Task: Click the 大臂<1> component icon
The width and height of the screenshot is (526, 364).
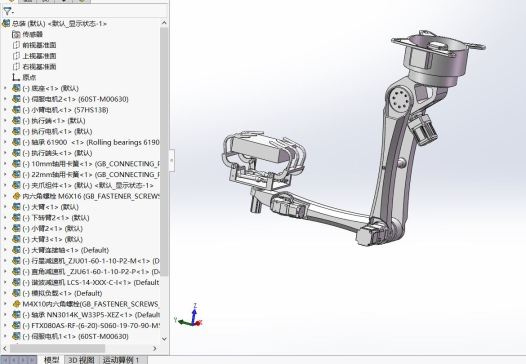Action: (16, 207)
